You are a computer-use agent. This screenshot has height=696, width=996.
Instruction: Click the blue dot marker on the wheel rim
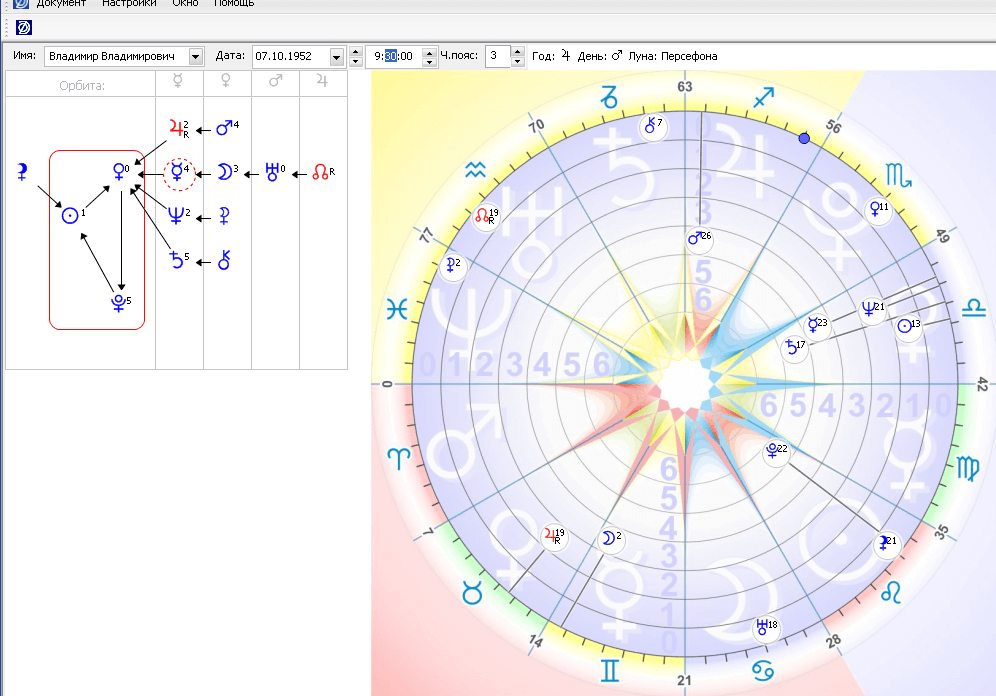pyautogui.click(x=804, y=138)
